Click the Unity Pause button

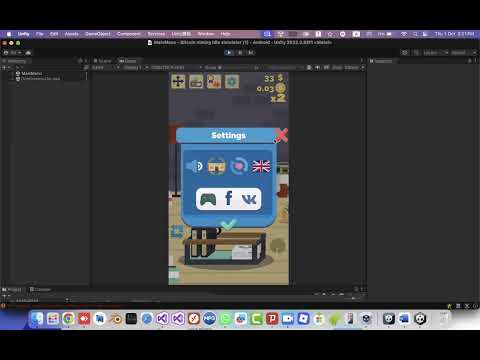(x=240, y=53)
